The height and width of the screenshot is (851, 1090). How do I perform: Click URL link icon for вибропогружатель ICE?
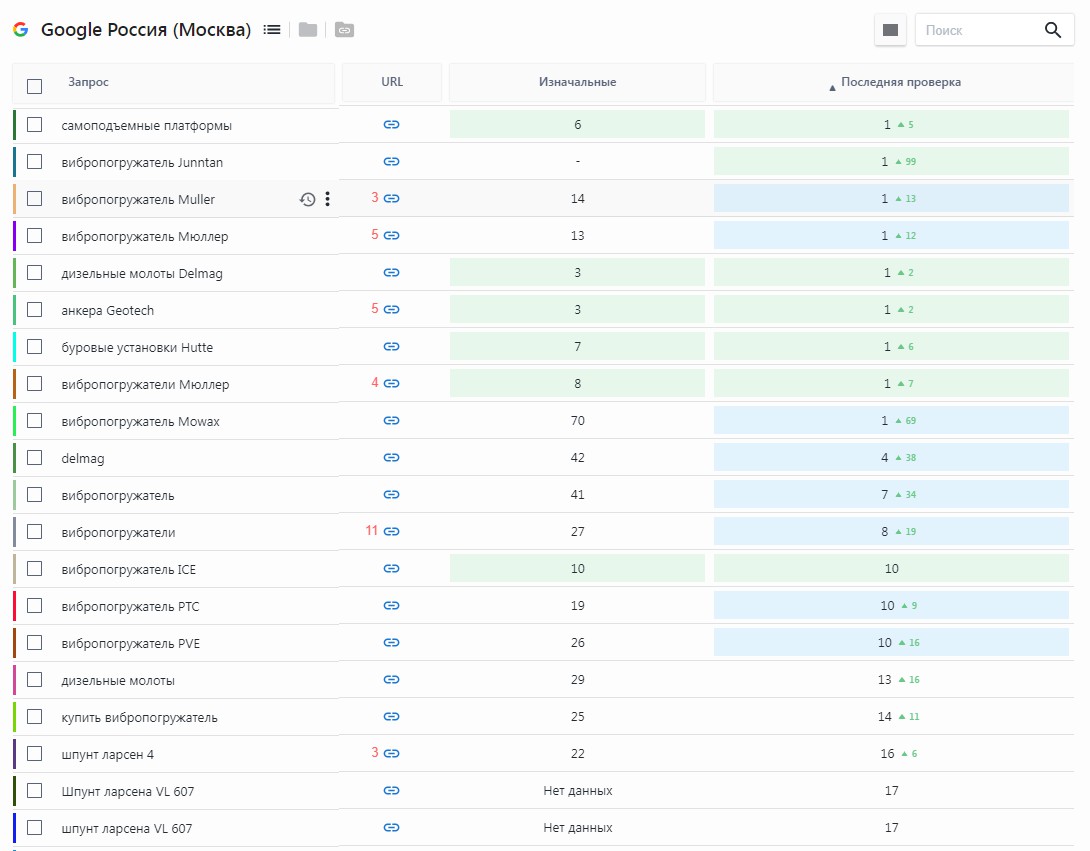click(392, 569)
